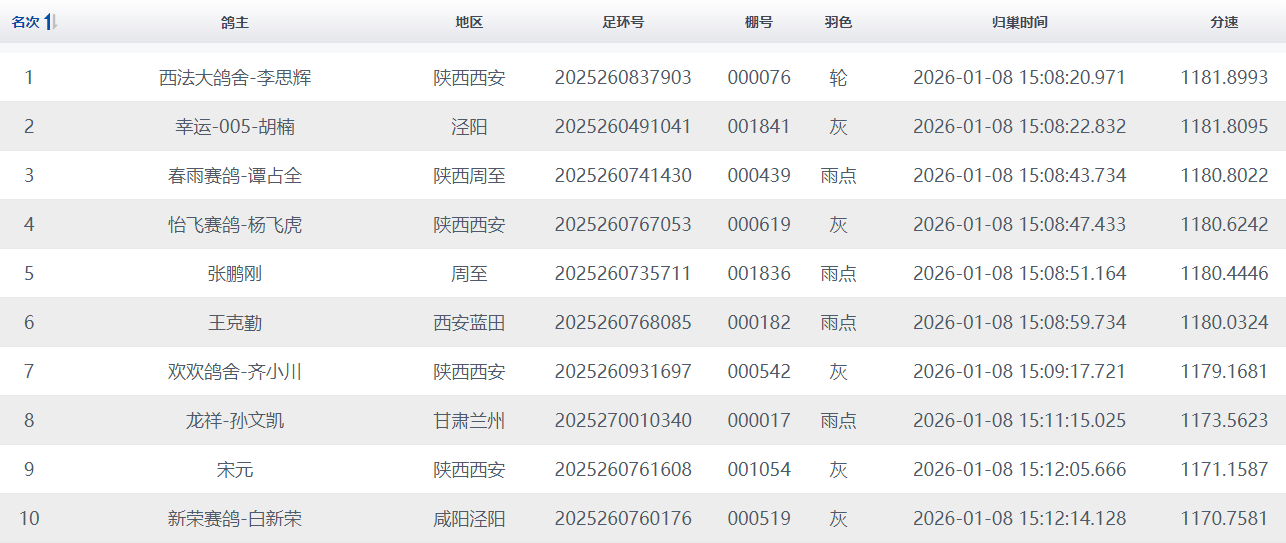
Task: Sort by the 分速 column header
Action: pos(1224,22)
